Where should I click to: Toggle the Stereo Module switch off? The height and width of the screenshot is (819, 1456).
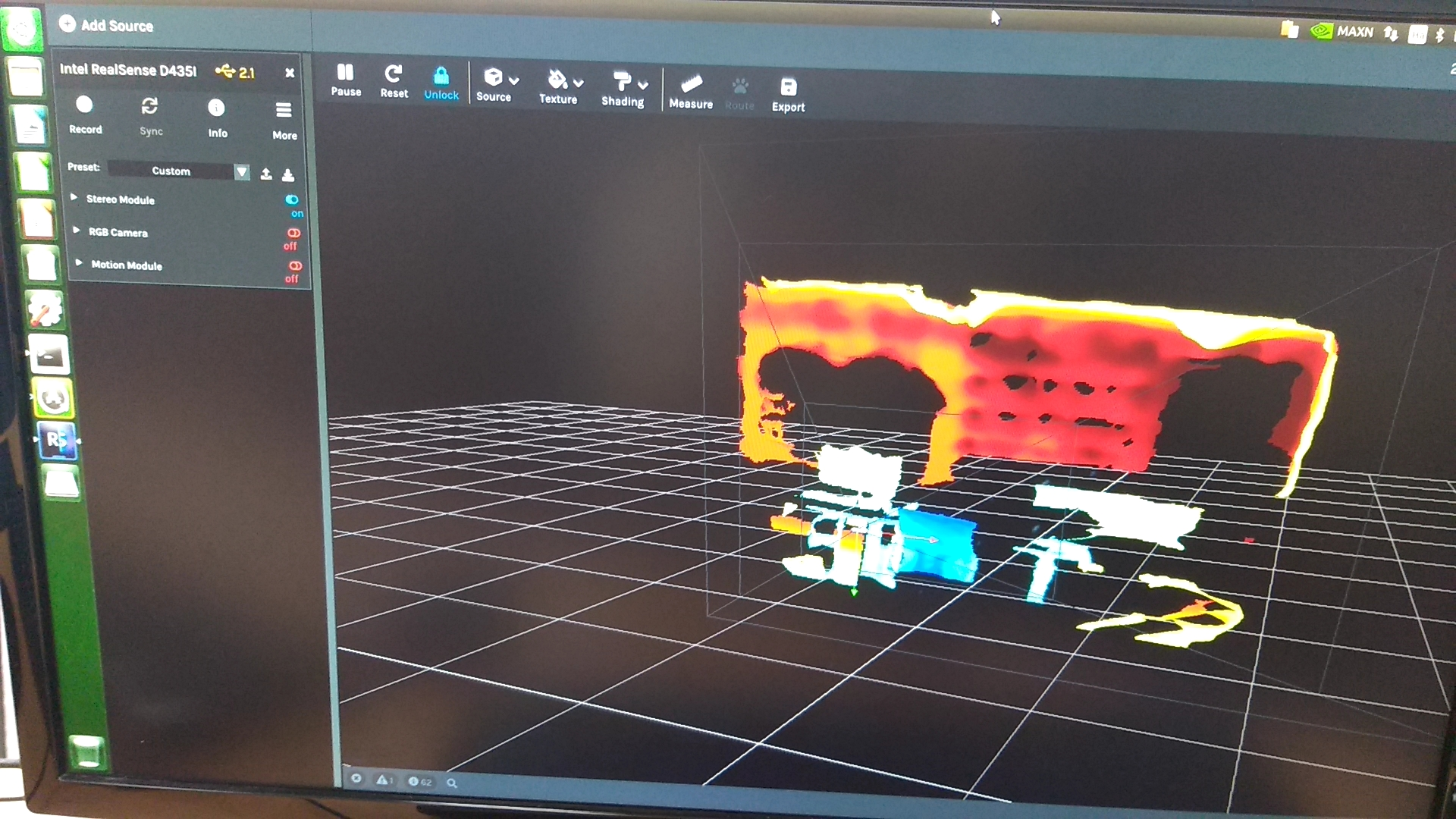292,200
